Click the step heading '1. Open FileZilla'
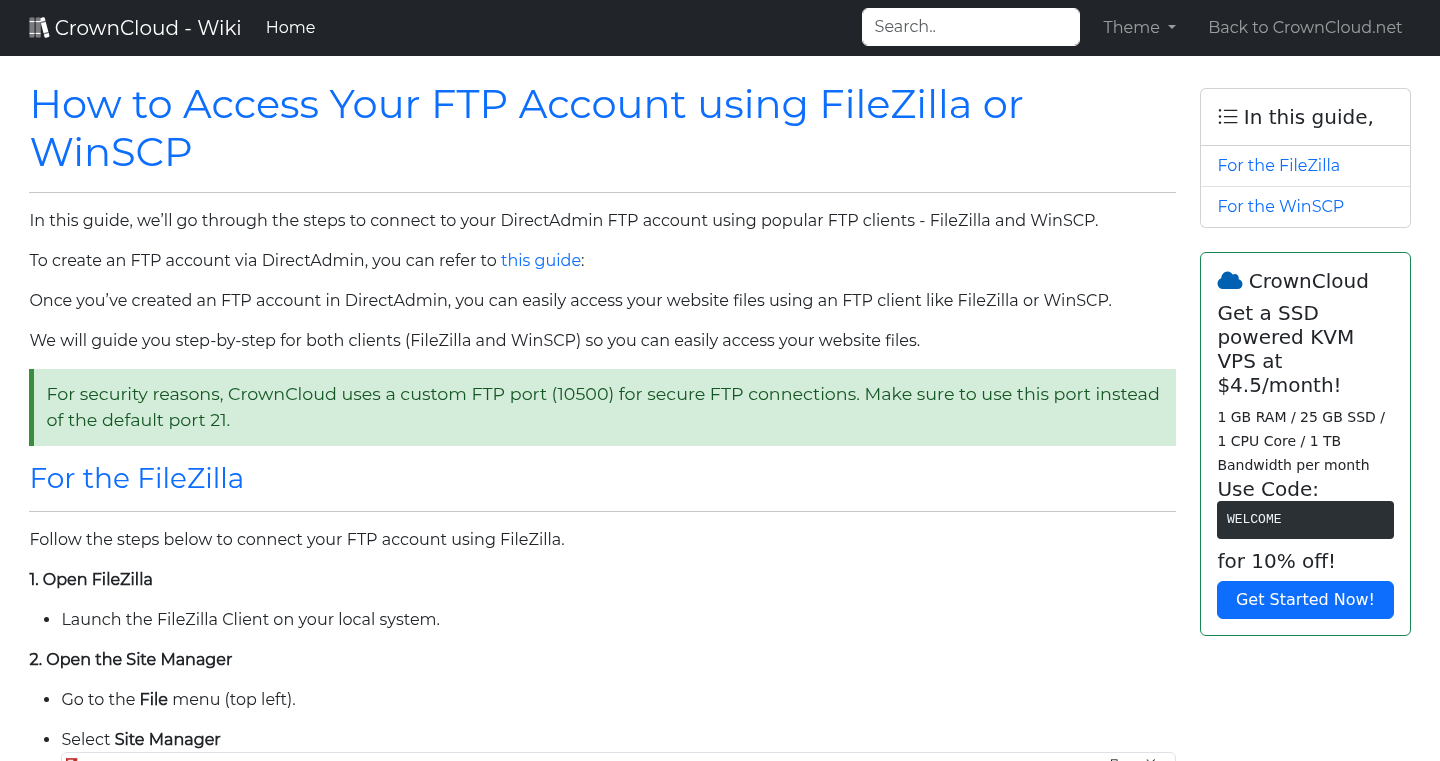 coord(91,579)
